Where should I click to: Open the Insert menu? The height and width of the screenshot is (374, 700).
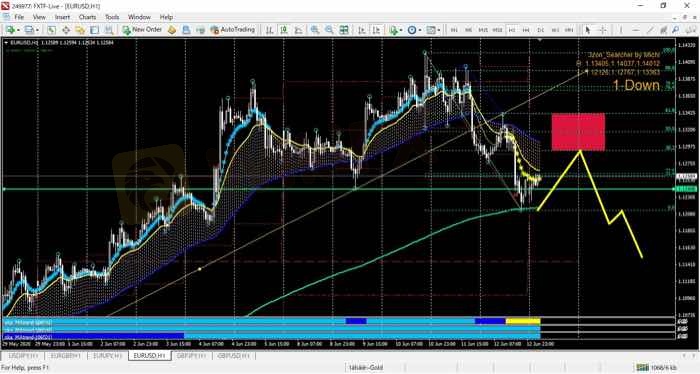62,17
